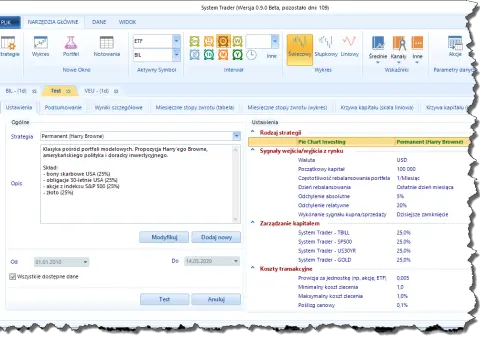Click the Poślizg cenowy value 0,1%
Viewport: 480px width, 360px height.
402,305
